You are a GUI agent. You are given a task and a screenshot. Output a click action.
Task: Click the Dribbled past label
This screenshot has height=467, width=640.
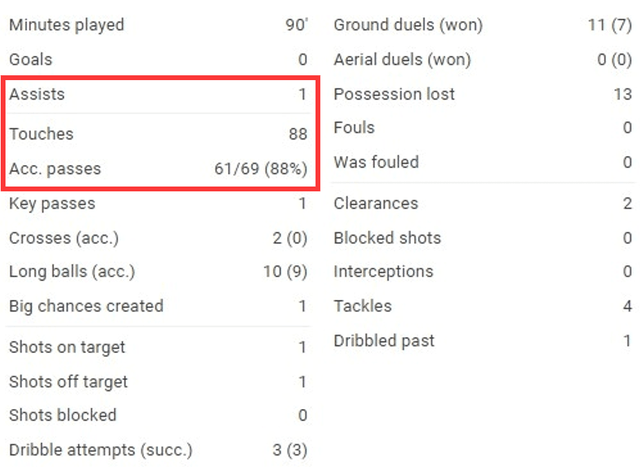pos(384,341)
